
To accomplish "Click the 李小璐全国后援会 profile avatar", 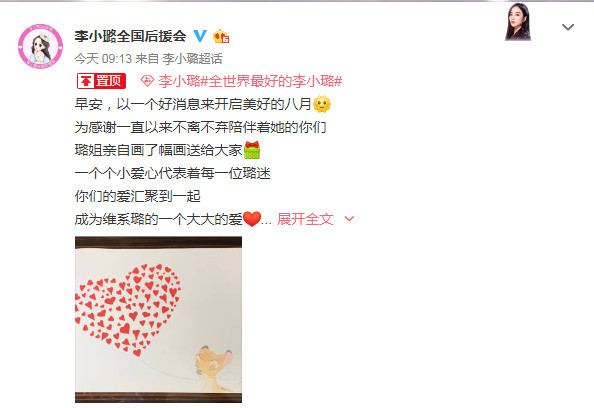I will (41, 47).
